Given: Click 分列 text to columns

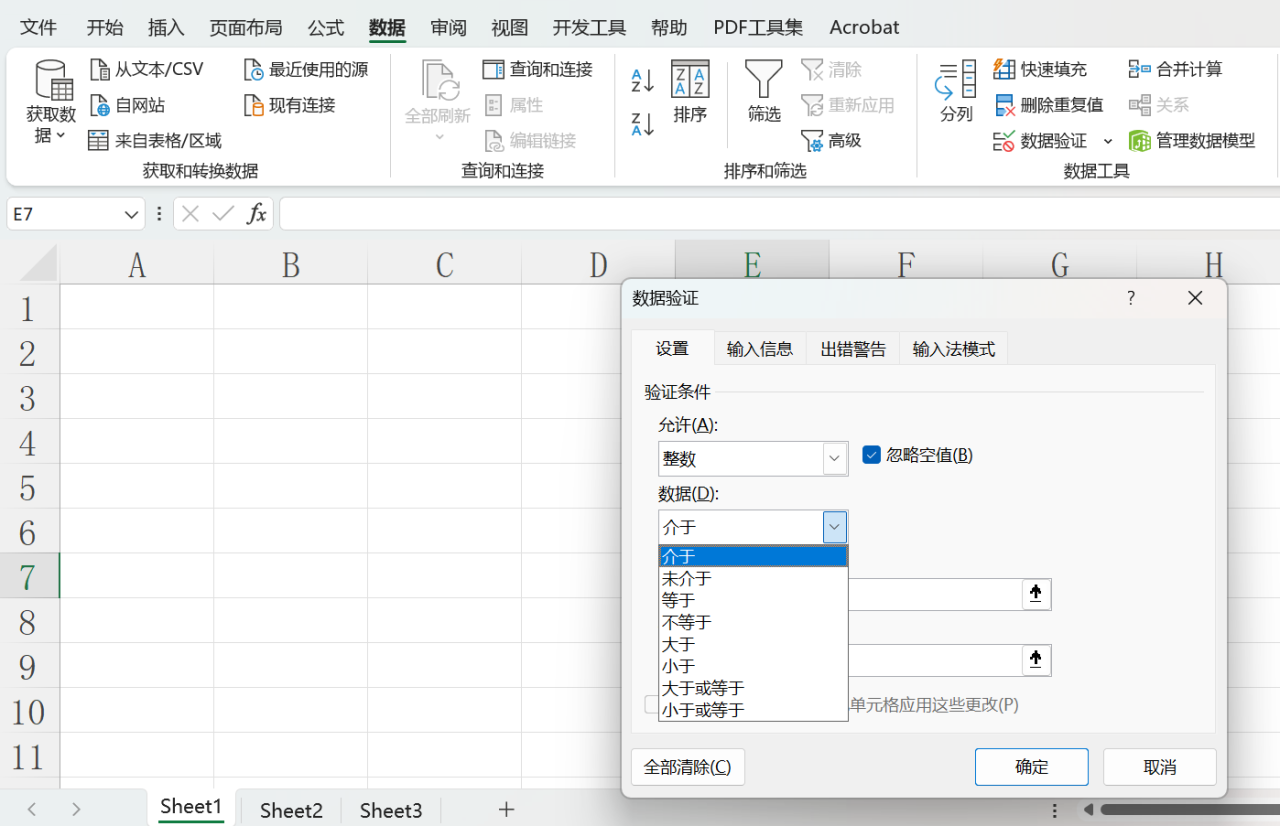Looking at the screenshot, I should pos(956,92).
